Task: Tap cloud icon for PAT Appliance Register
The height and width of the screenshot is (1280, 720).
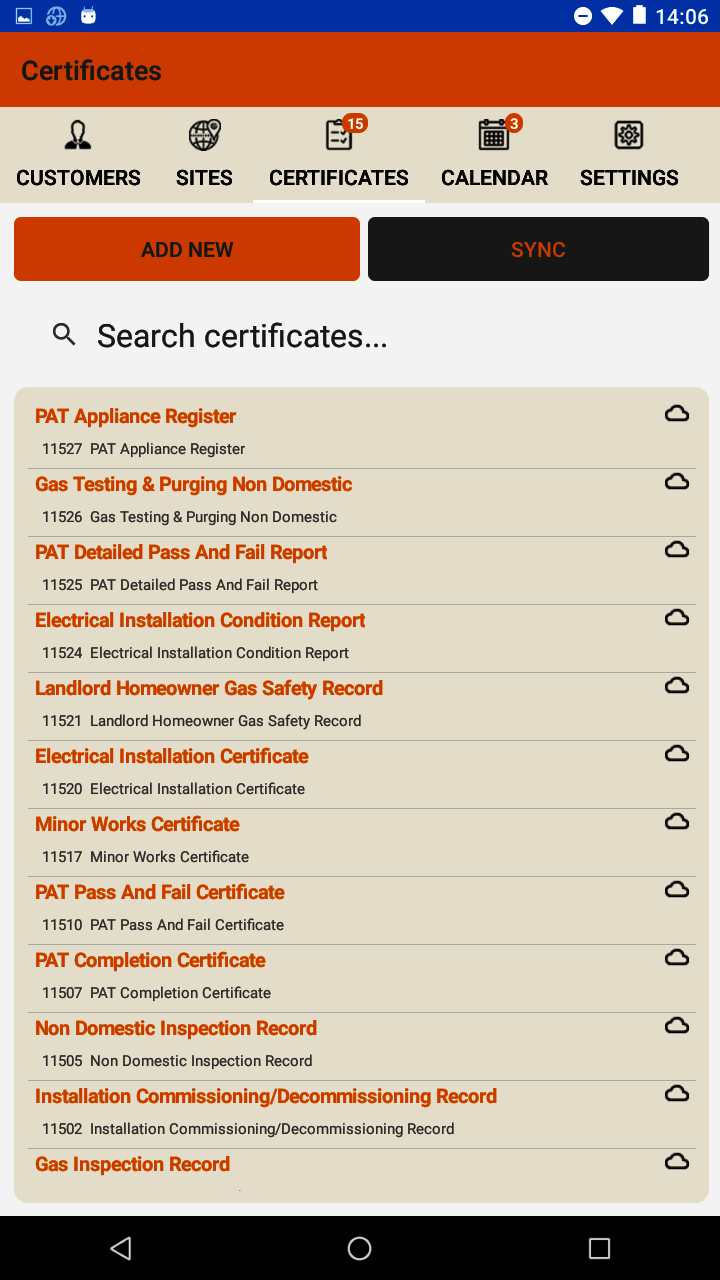Action: (677, 414)
